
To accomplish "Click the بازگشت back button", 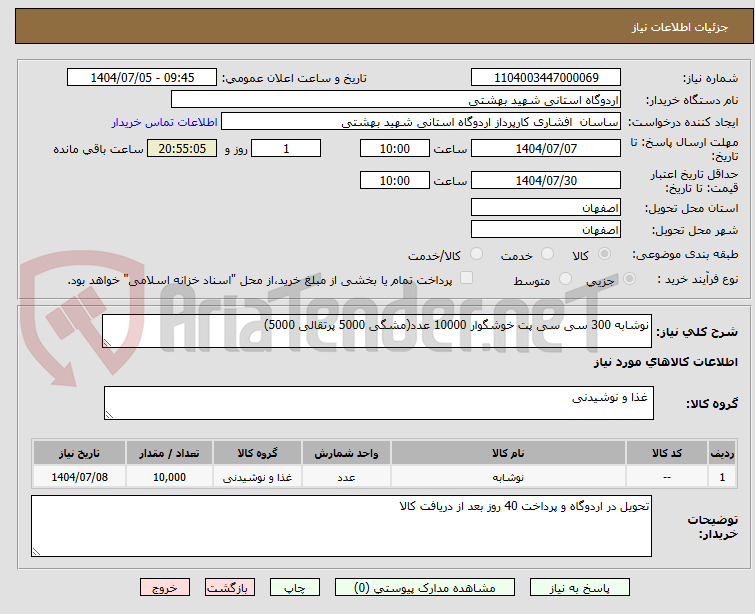I will 230,588.
